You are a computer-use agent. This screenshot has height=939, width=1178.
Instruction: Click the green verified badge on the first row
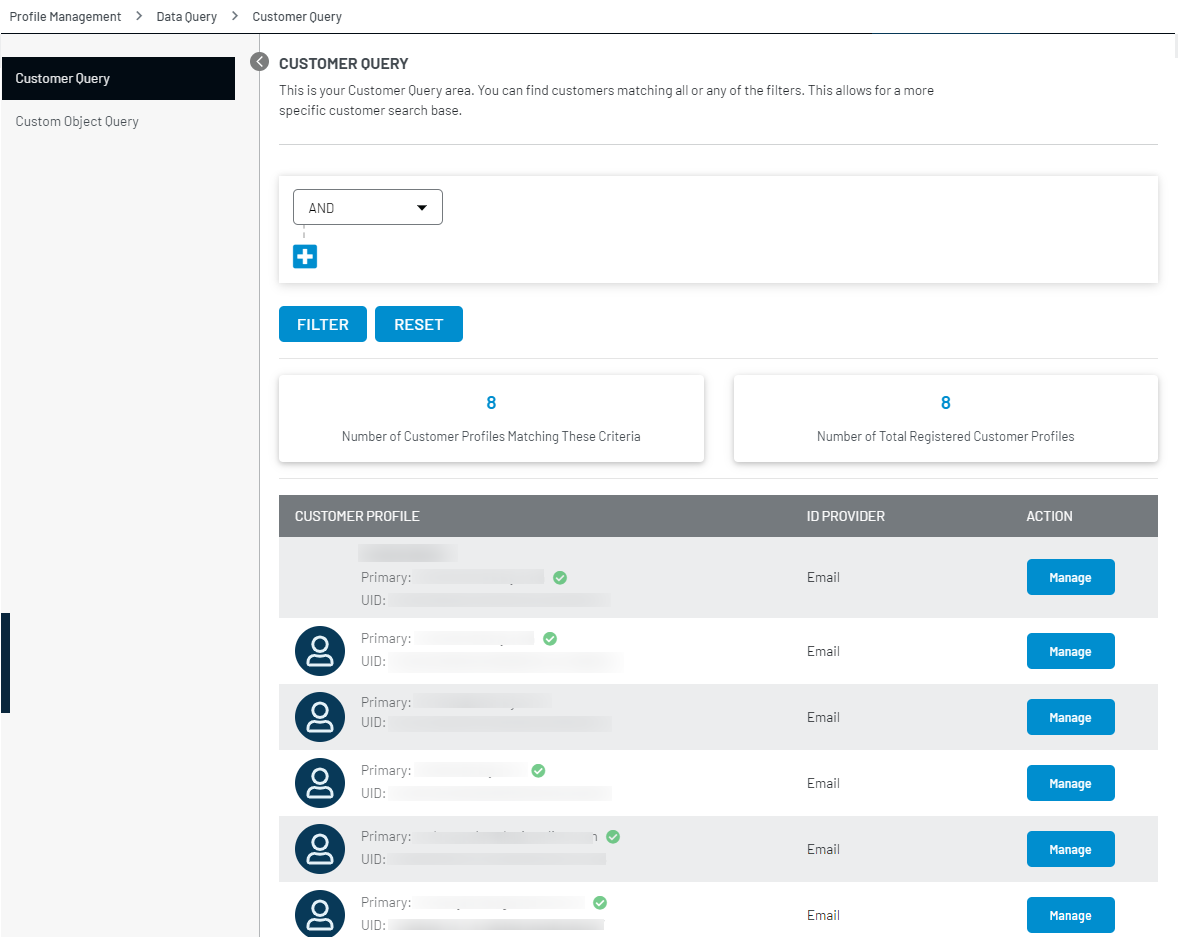[x=559, y=578]
